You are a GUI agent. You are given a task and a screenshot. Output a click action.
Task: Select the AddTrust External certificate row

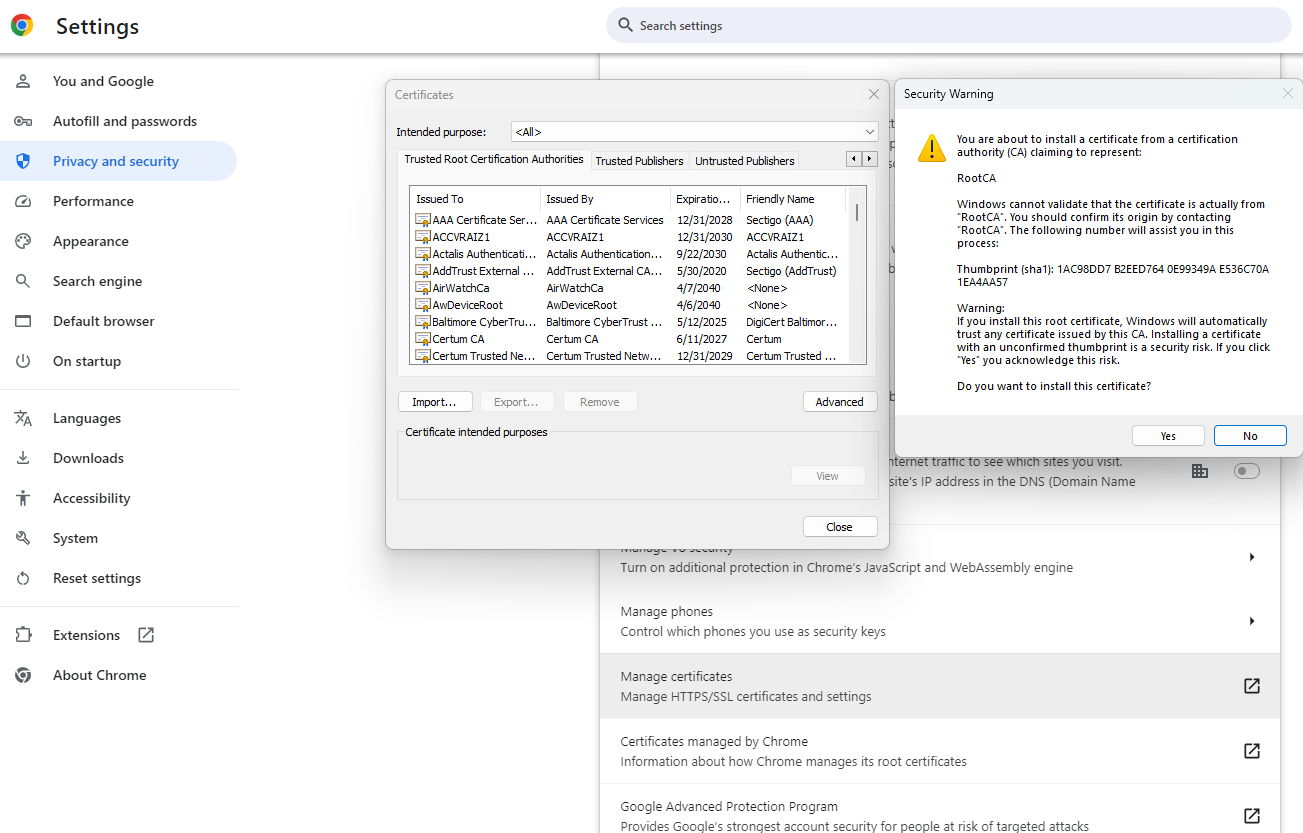pos(628,271)
